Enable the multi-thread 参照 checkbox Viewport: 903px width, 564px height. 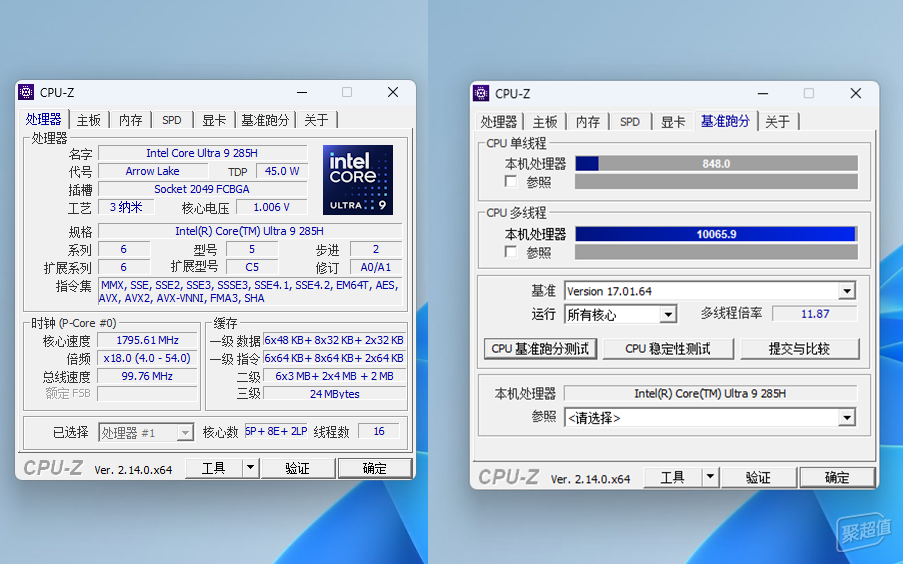click(510, 252)
